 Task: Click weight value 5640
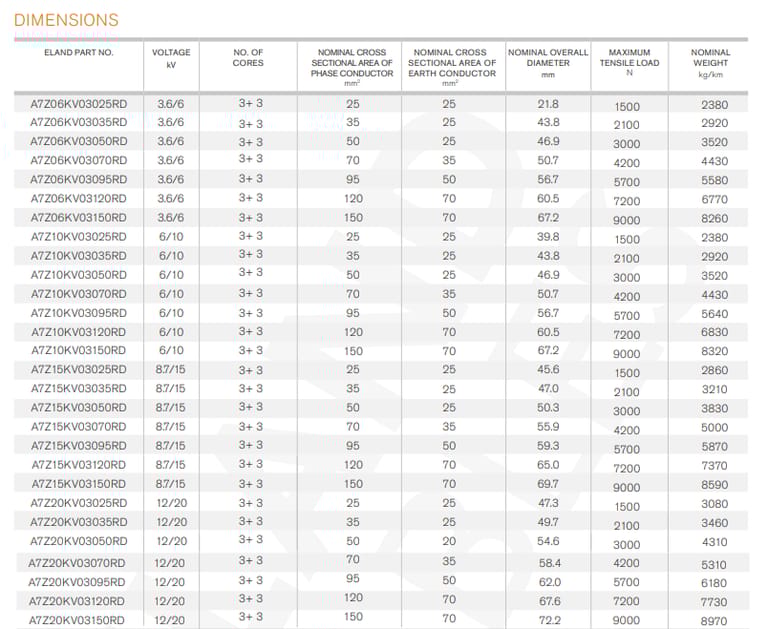point(715,314)
